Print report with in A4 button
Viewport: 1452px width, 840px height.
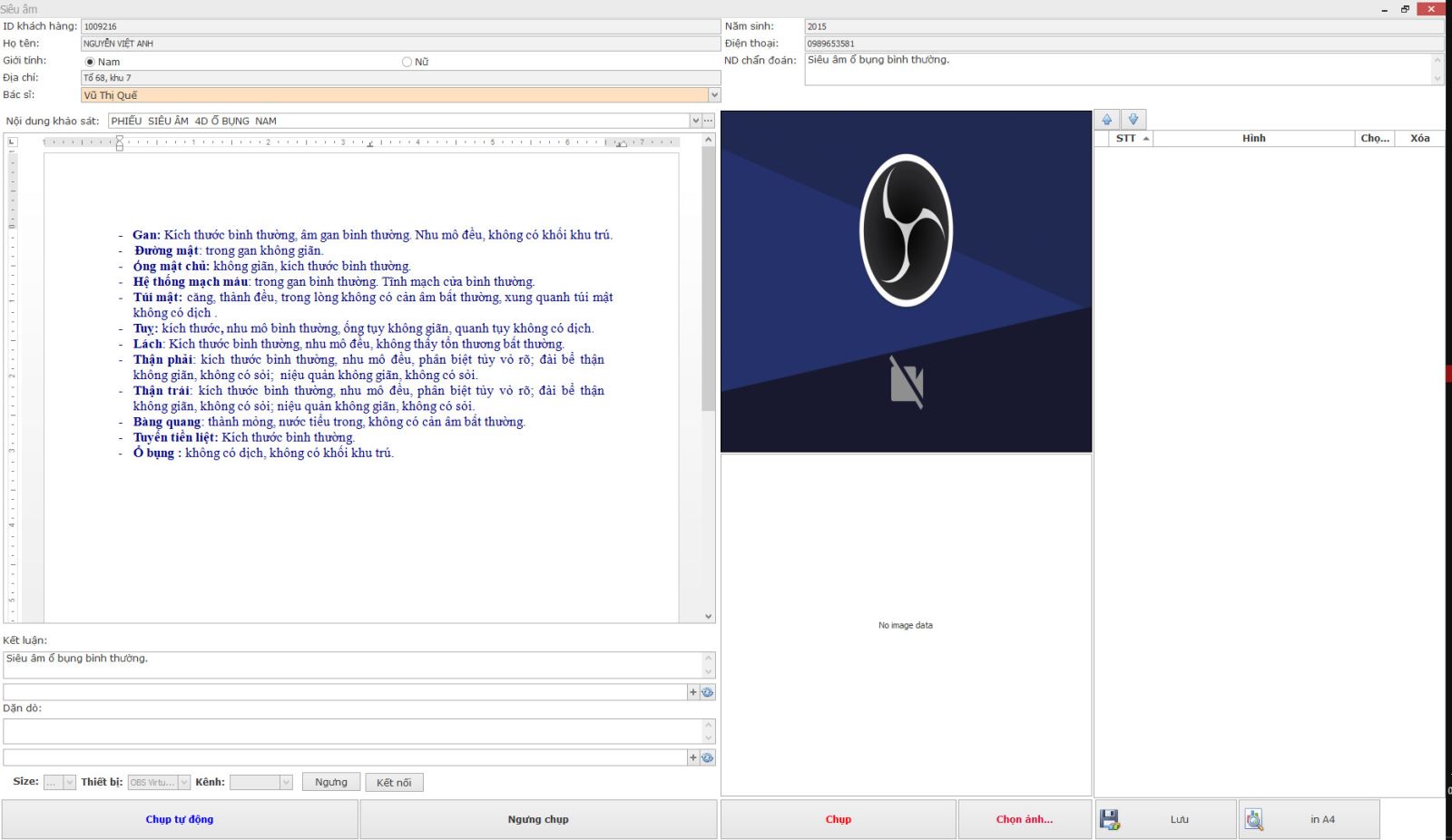point(1310,819)
